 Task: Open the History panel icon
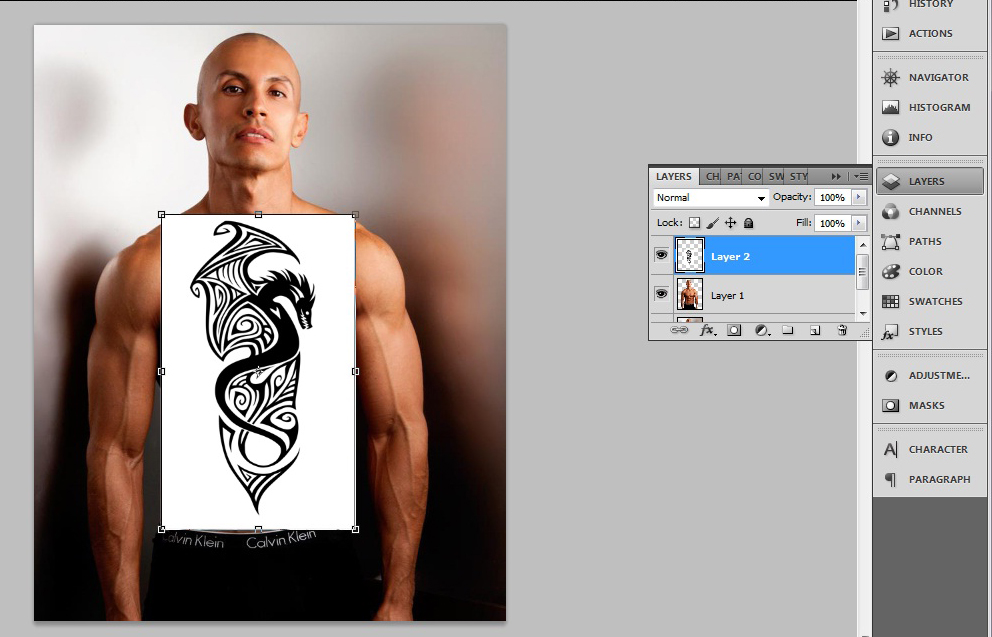[891, 4]
